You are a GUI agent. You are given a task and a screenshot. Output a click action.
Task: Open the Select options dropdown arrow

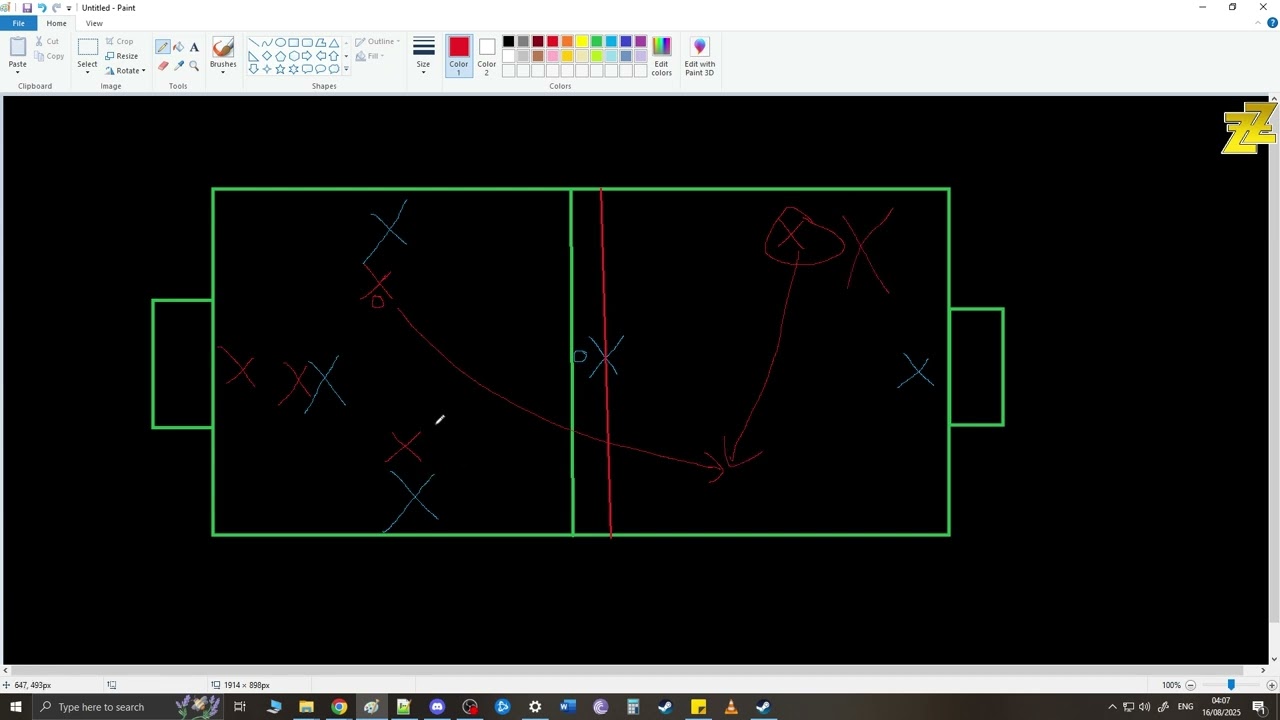(x=87, y=71)
